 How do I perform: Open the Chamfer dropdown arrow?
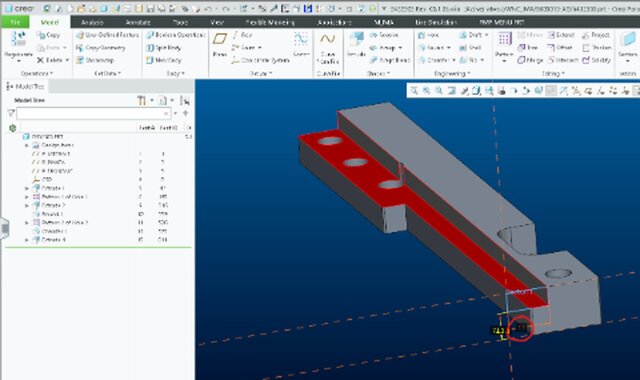pos(453,60)
